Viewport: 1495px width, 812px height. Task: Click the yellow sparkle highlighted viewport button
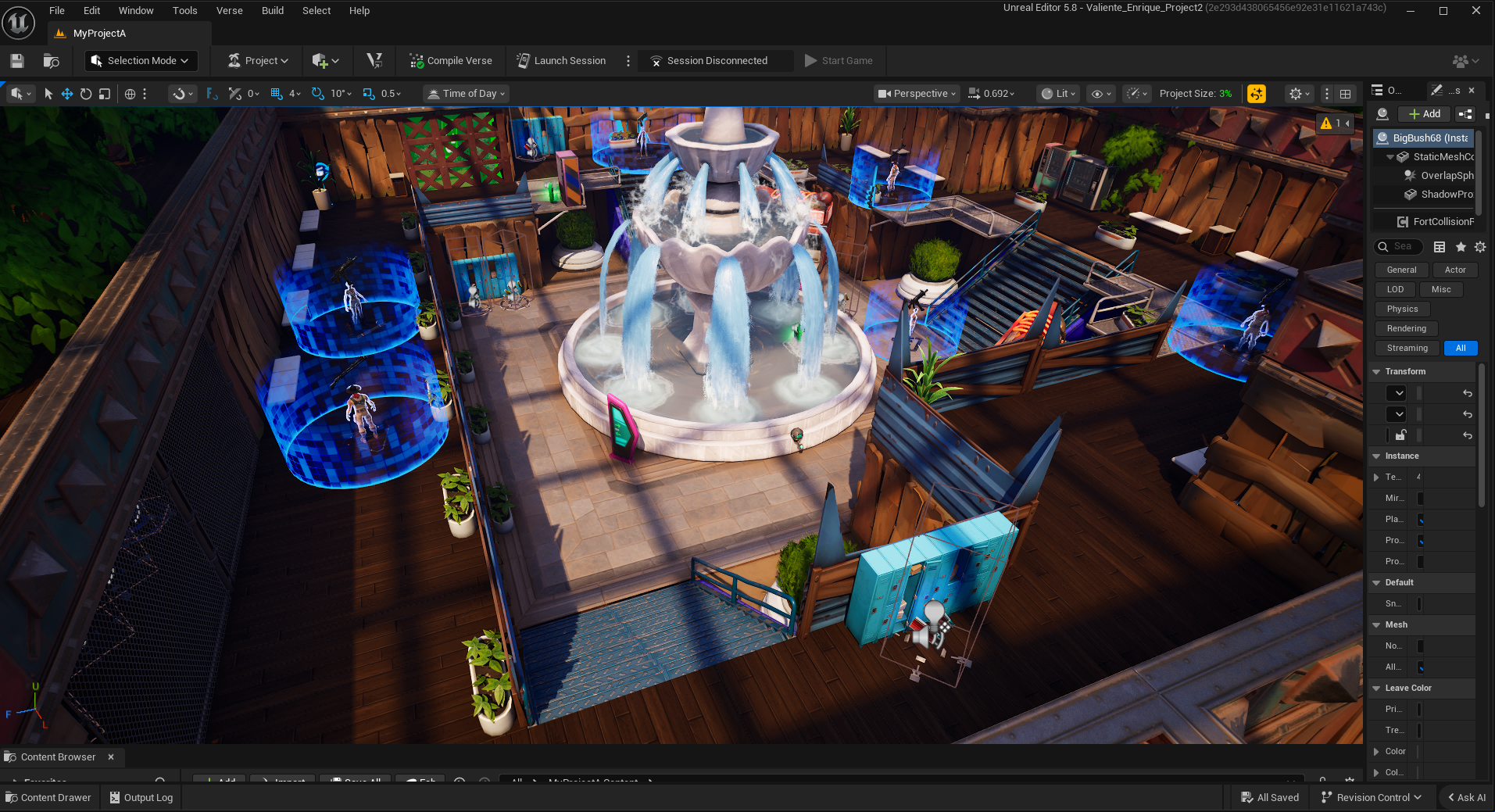[x=1257, y=94]
